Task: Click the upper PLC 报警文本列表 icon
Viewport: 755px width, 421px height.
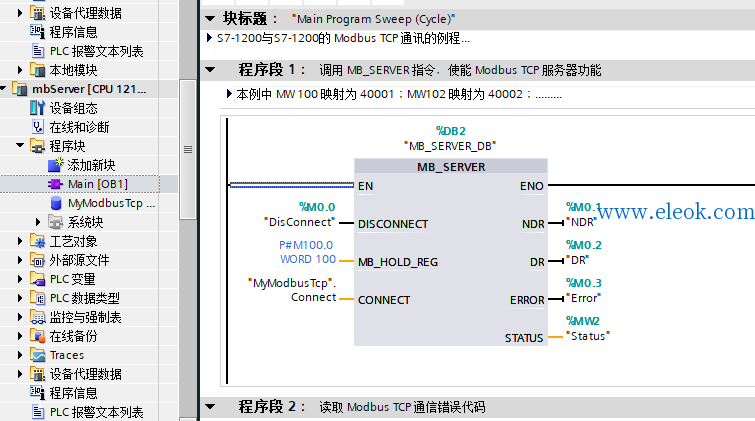Action: pos(38,51)
